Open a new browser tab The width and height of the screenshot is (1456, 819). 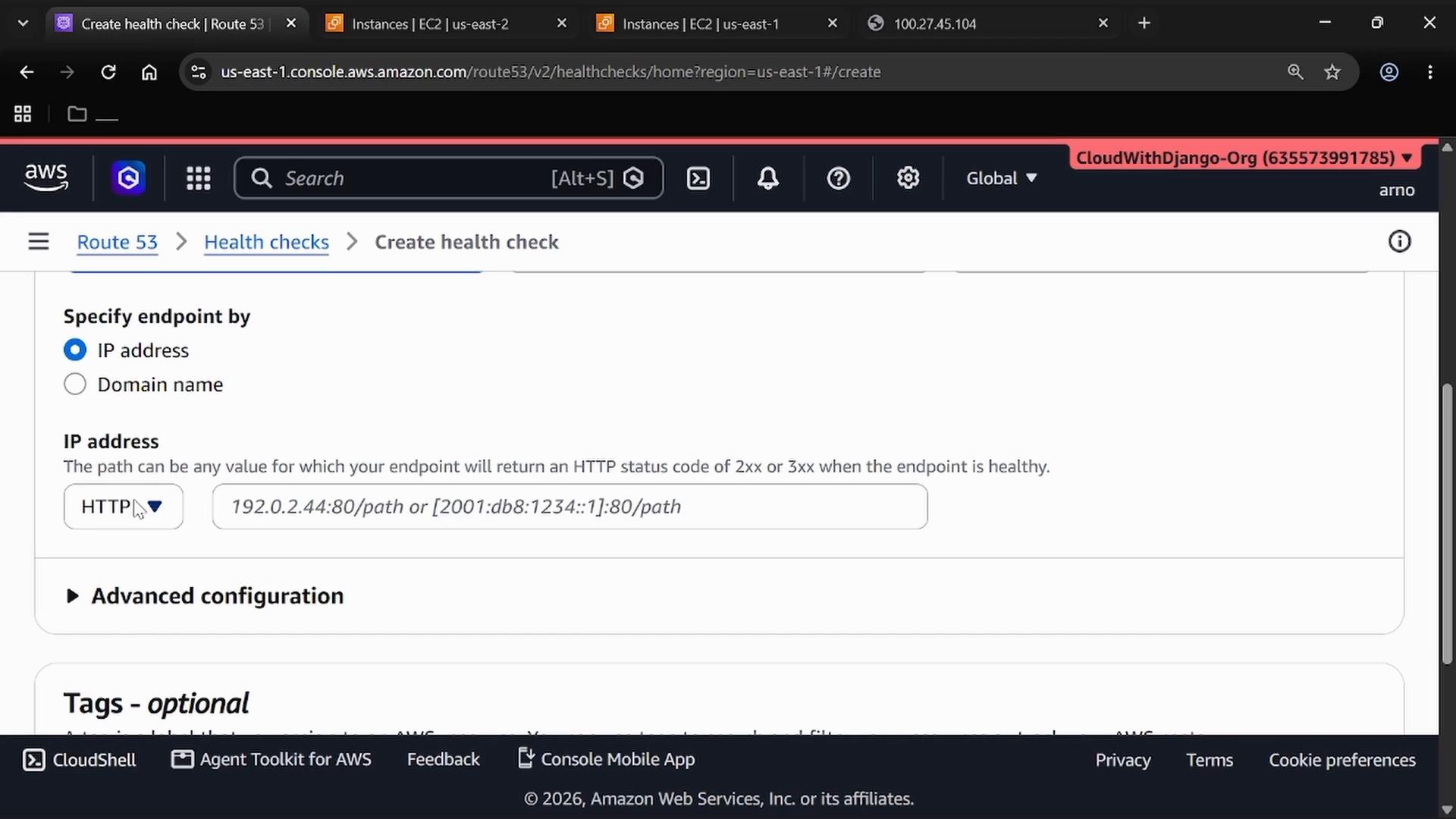click(x=1144, y=24)
